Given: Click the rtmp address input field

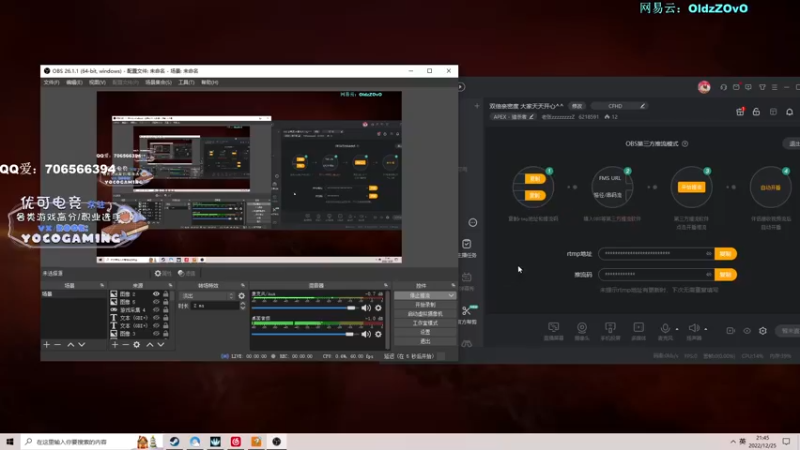Looking at the screenshot, I should [x=656, y=254].
